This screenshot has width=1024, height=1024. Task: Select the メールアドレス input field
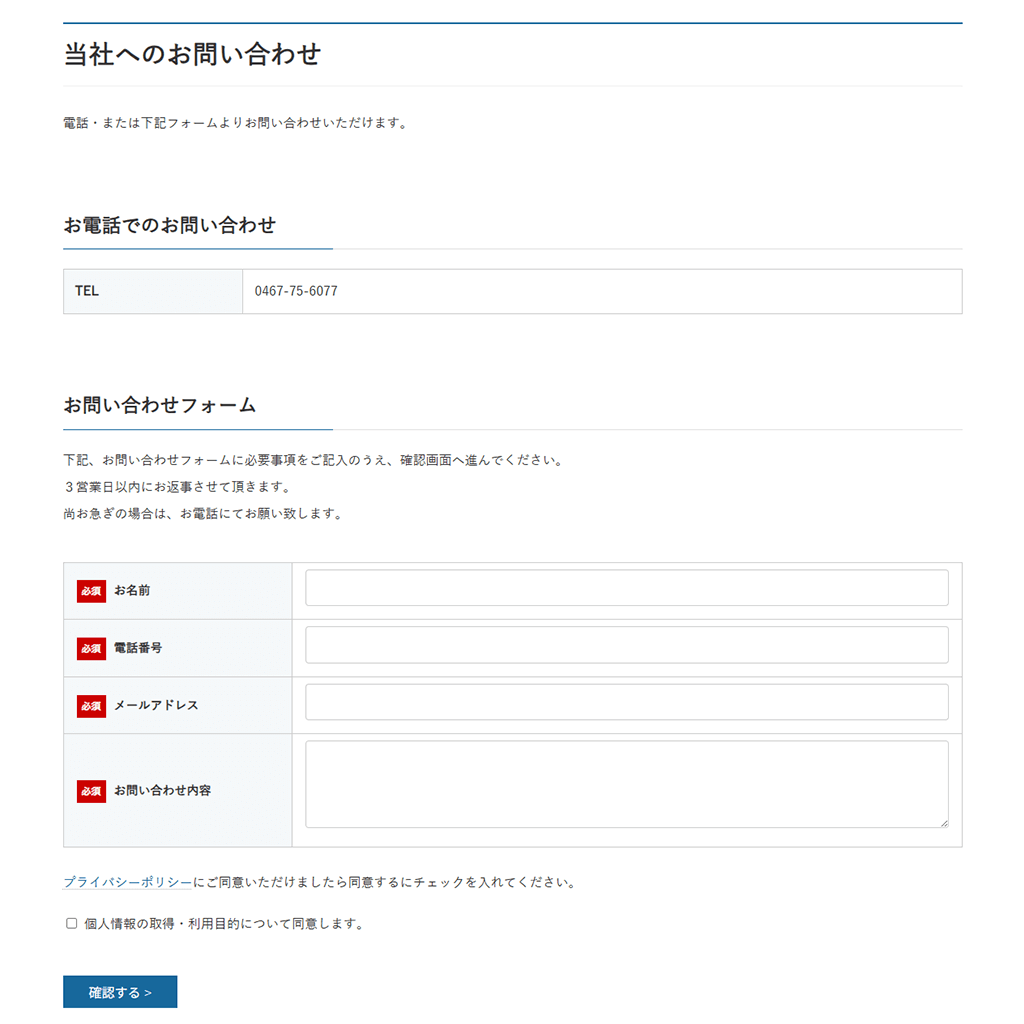click(x=626, y=702)
